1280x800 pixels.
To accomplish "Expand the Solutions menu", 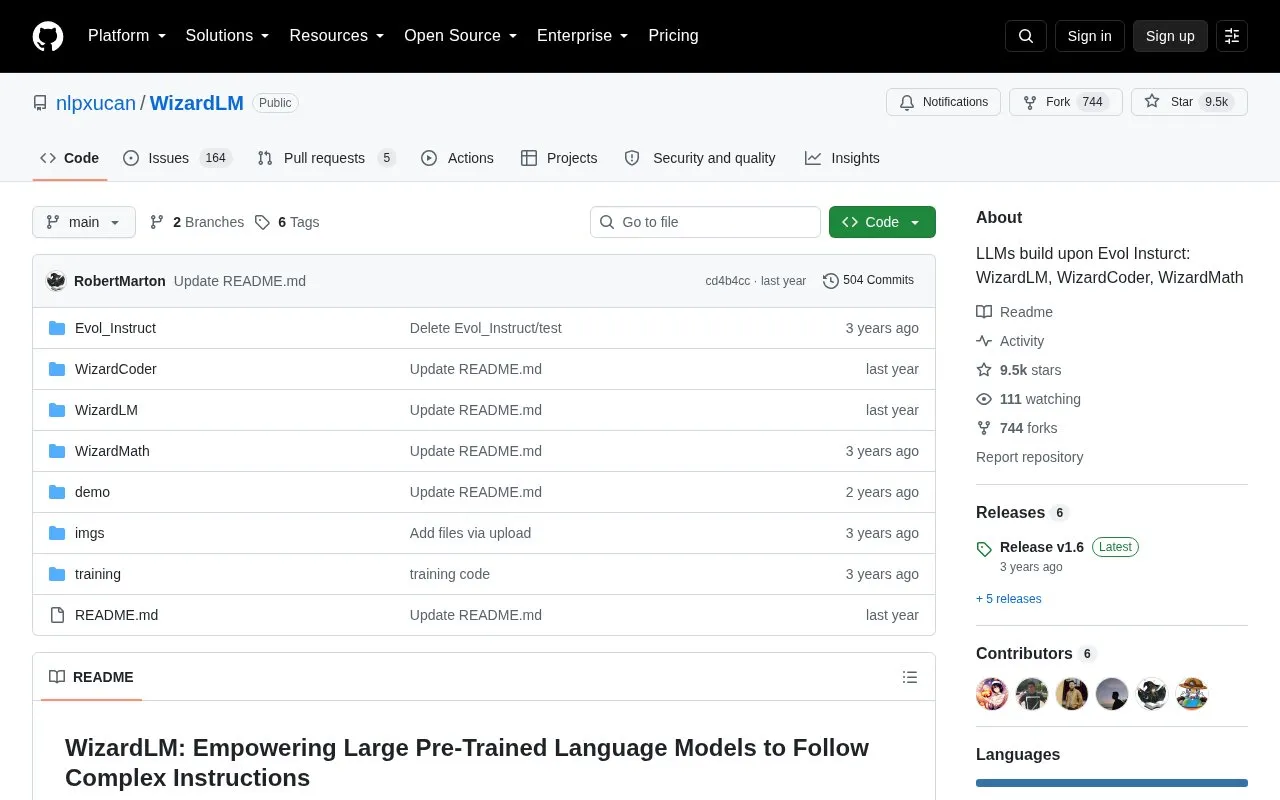I will click(228, 36).
